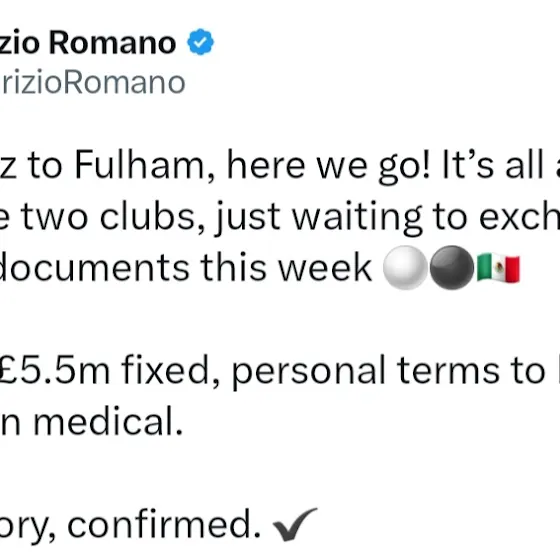
Task: Click the word fixed
Action: [x=170, y=371]
